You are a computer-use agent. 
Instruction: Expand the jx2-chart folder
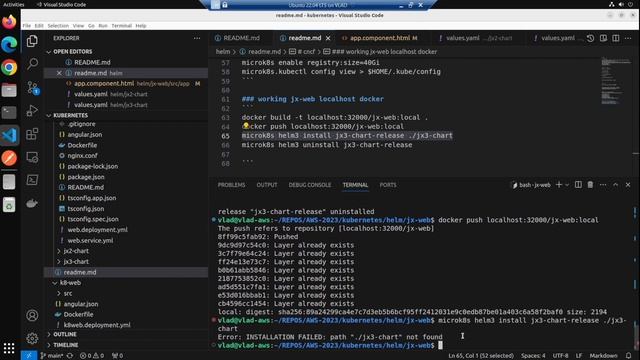click(76, 251)
